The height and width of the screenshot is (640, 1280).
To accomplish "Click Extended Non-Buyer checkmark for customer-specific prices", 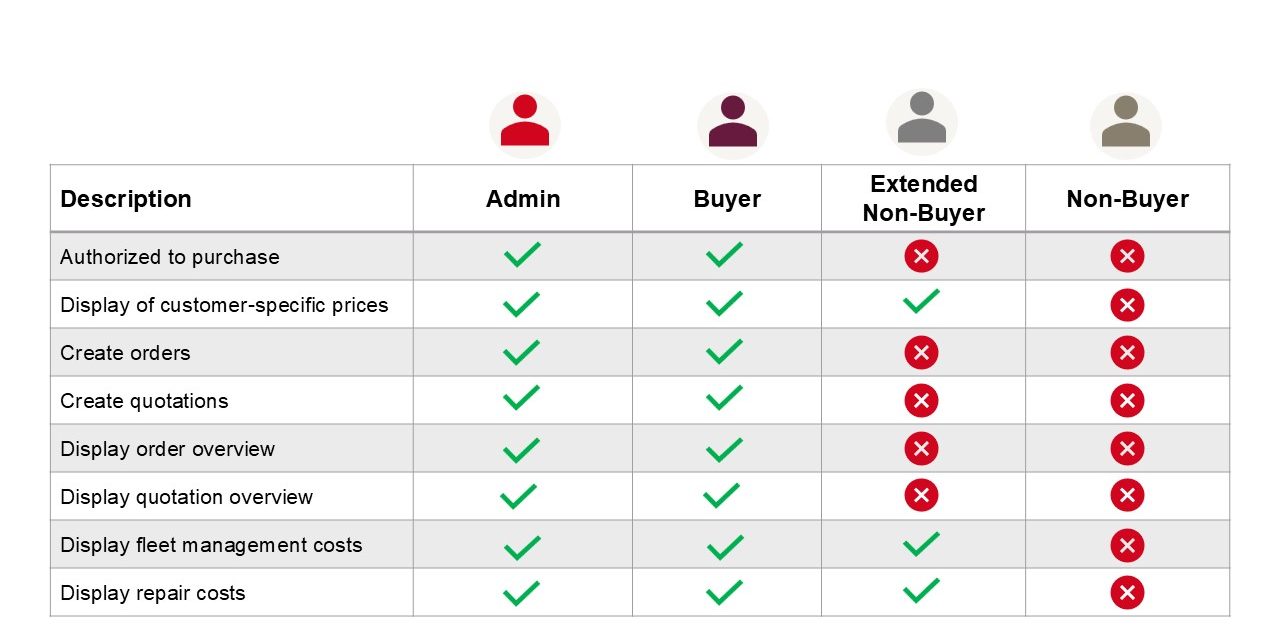I will click(921, 302).
